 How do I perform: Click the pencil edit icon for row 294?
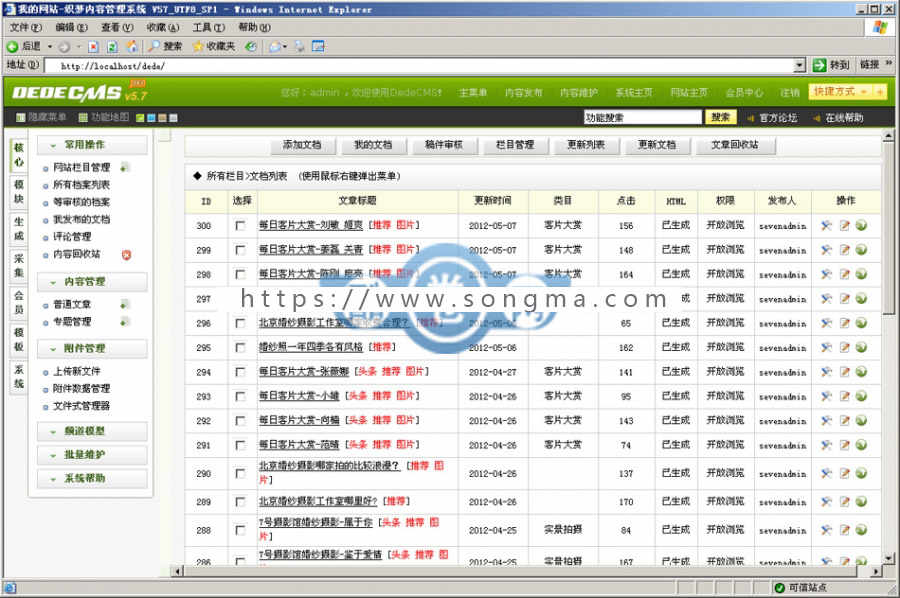844,372
